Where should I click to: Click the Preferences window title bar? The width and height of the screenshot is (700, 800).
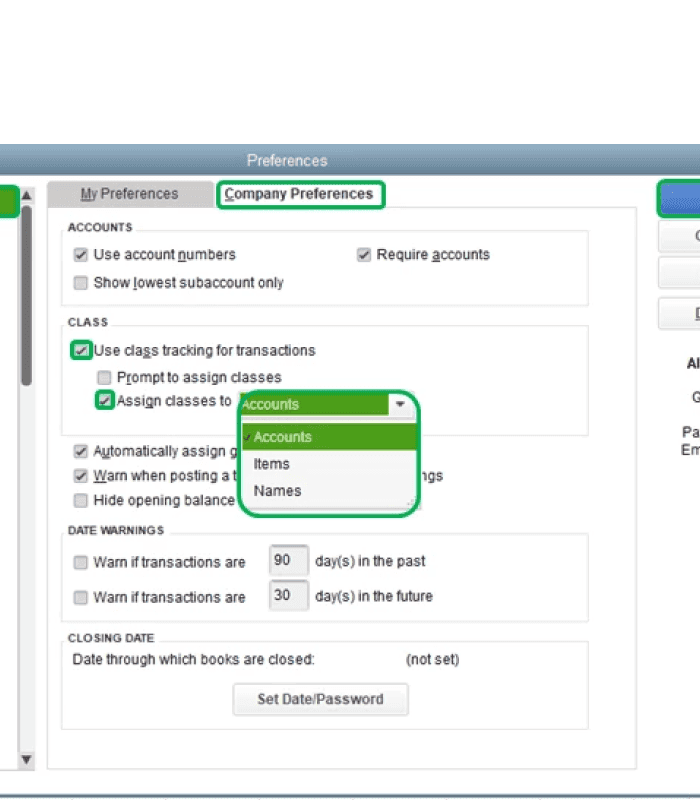point(350,160)
